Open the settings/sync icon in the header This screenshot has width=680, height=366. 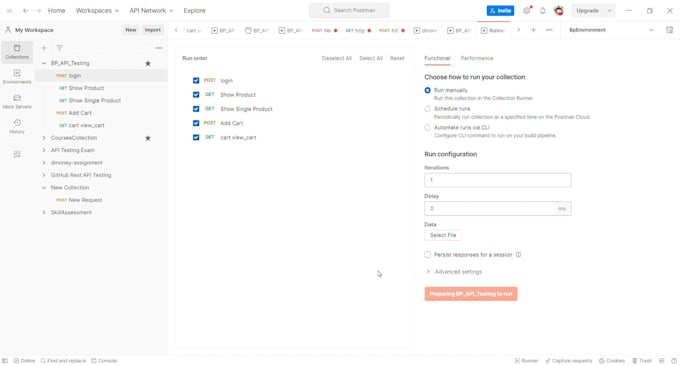(527, 10)
